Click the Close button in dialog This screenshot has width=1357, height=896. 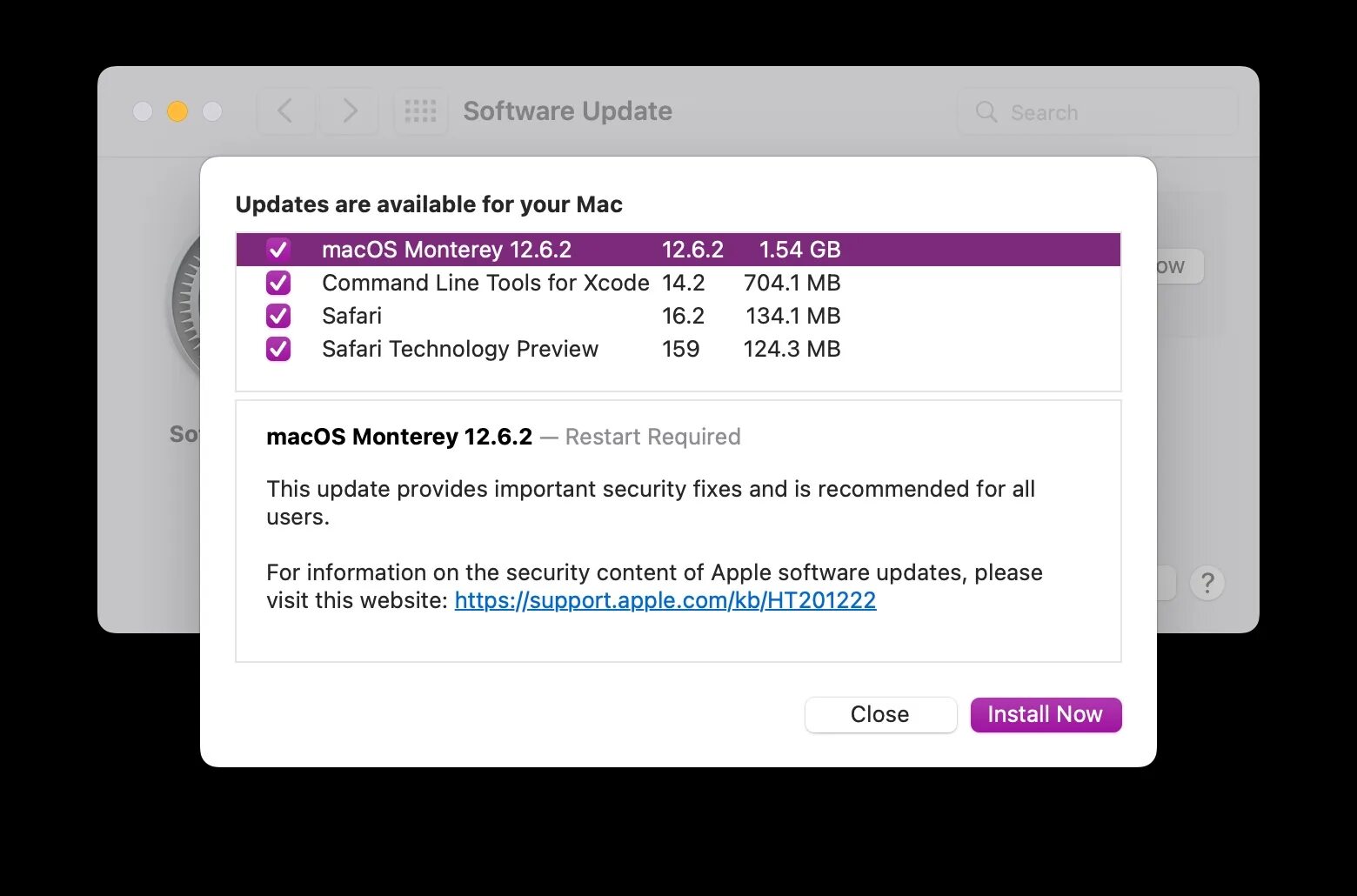[880, 715]
